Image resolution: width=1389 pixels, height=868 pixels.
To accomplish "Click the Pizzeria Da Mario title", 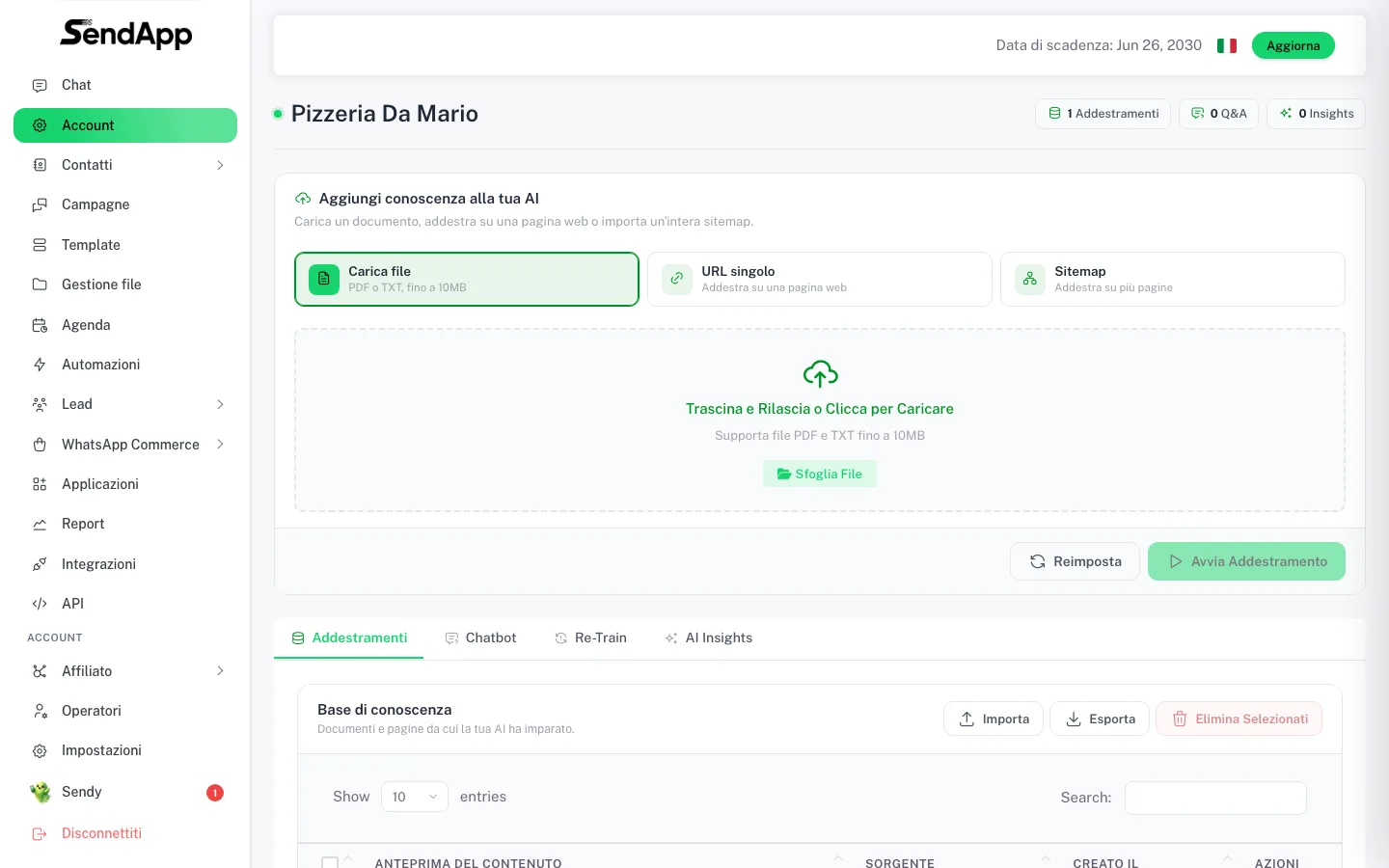I will click(385, 114).
